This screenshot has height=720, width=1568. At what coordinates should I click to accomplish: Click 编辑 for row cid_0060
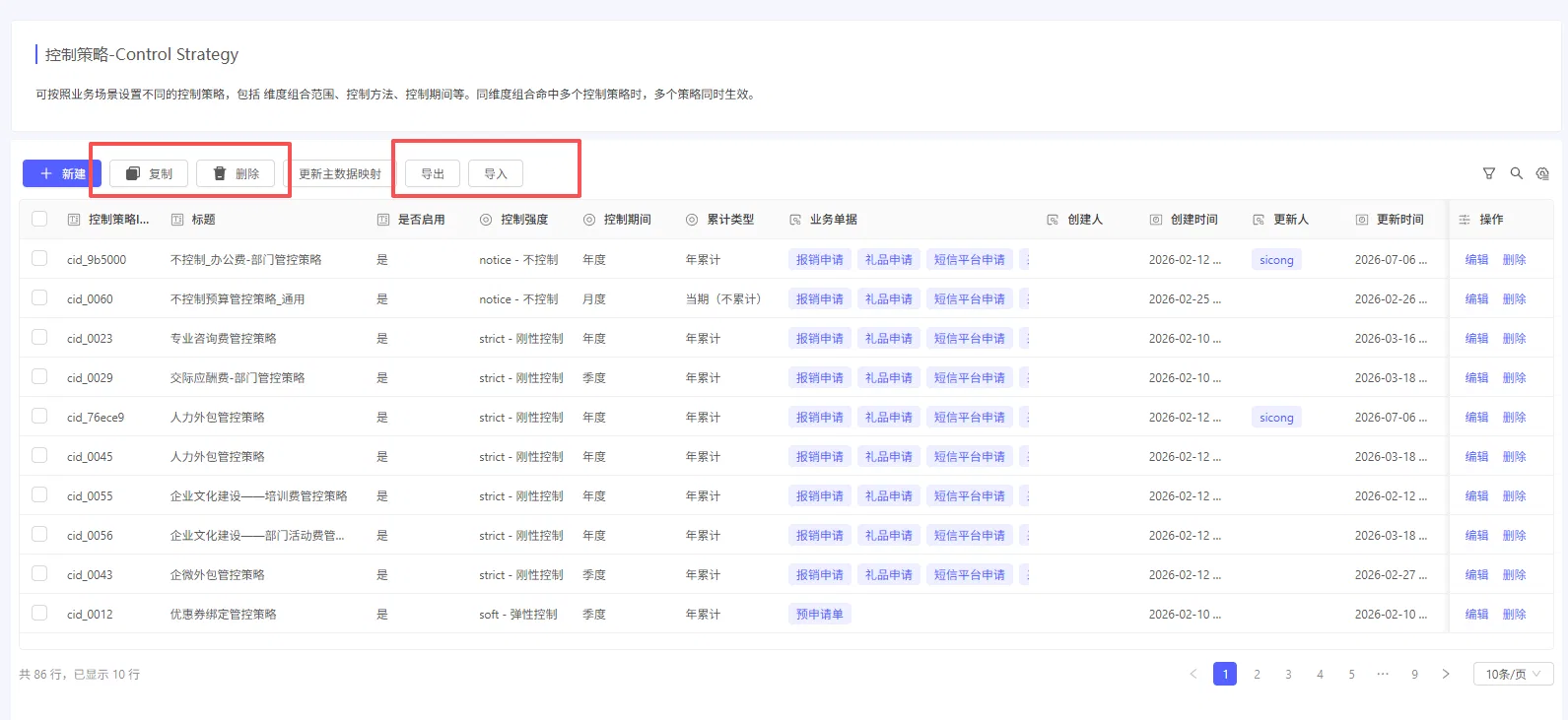coord(1476,299)
